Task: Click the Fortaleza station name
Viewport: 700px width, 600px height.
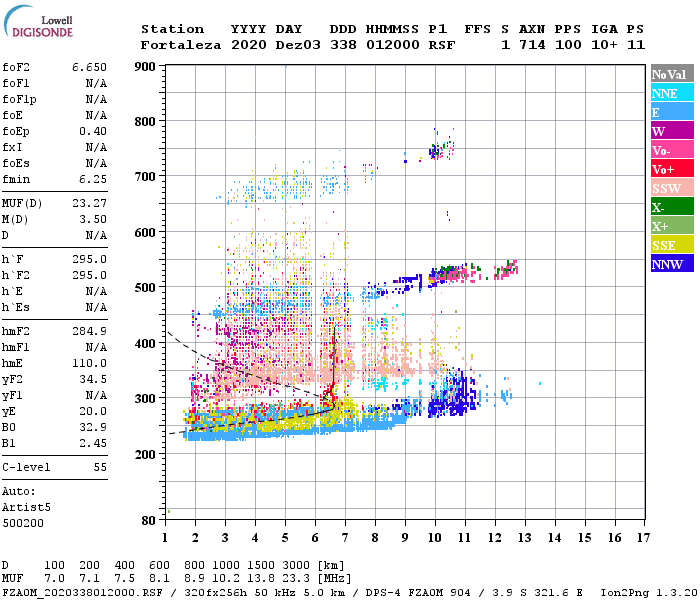Action: tap(181, 45)
